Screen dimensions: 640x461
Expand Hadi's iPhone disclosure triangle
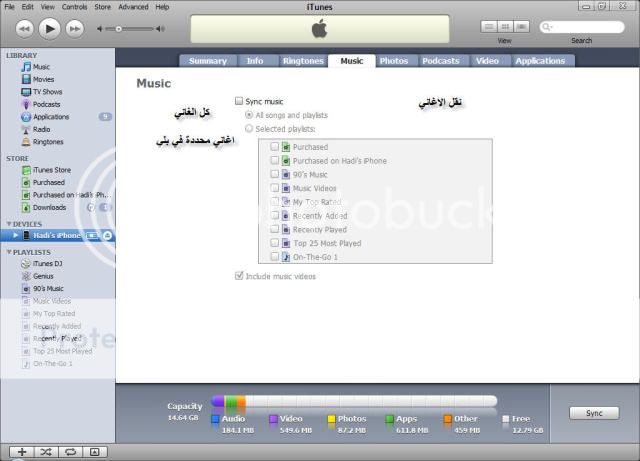pos(15,235)
